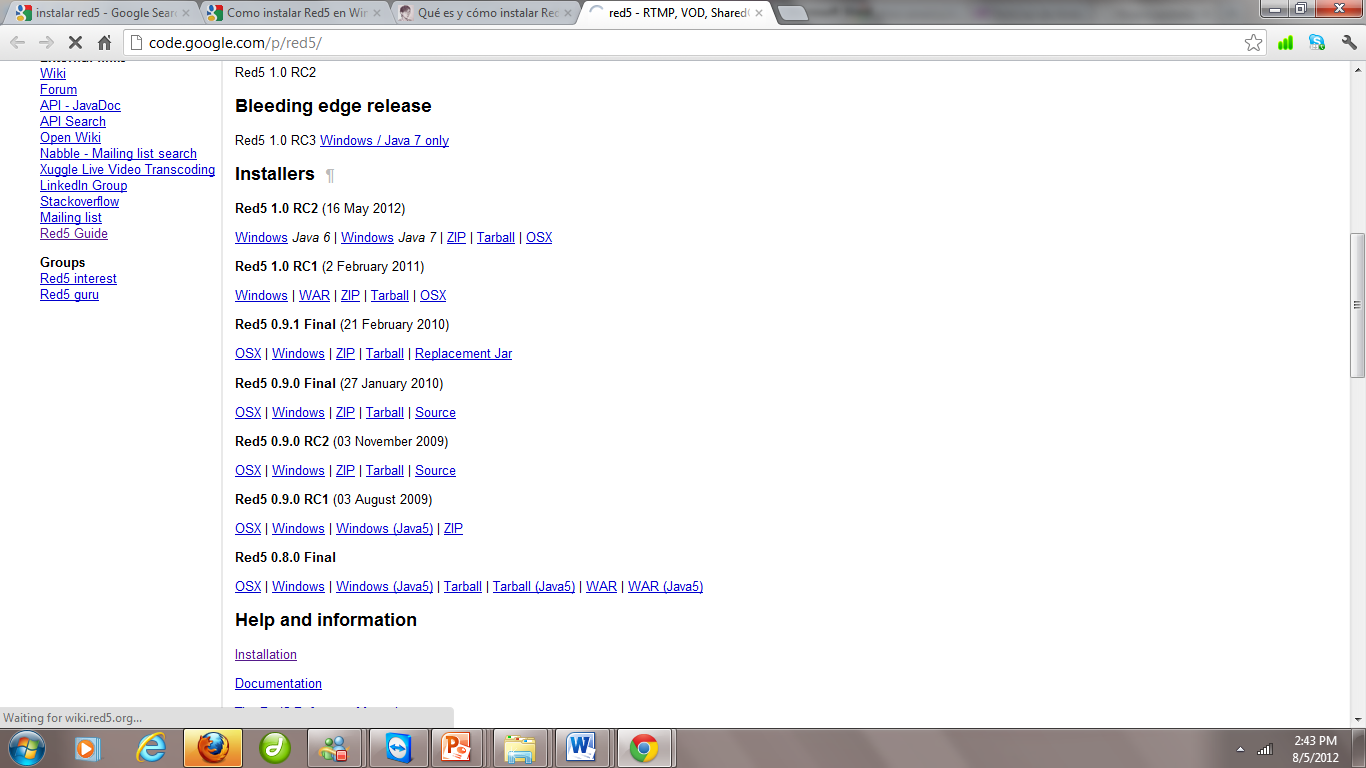Open the Wiki sidebar link
1366x768 pixels.
(53, 73)
